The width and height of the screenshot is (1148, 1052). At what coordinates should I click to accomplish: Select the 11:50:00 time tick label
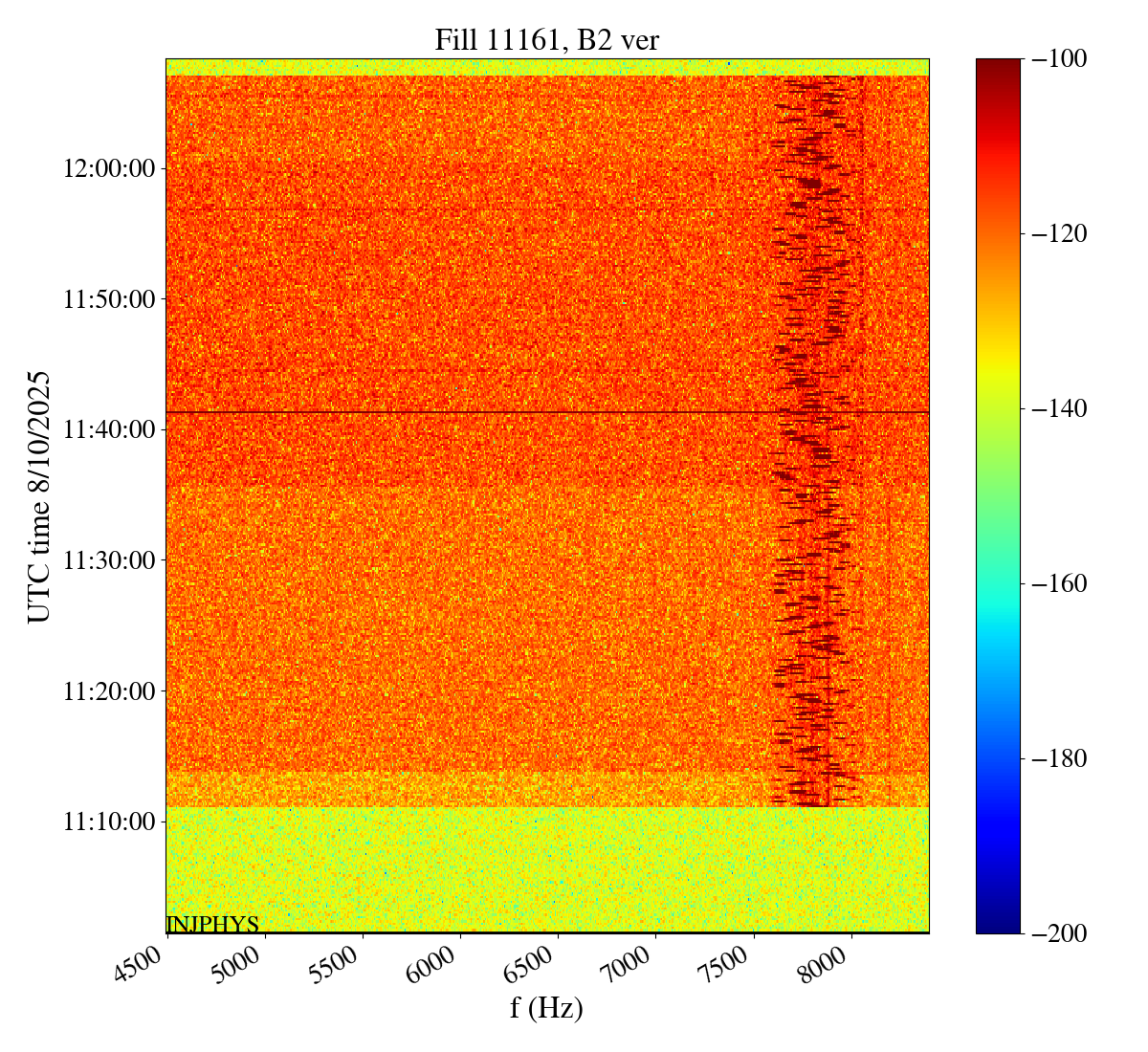108,299
